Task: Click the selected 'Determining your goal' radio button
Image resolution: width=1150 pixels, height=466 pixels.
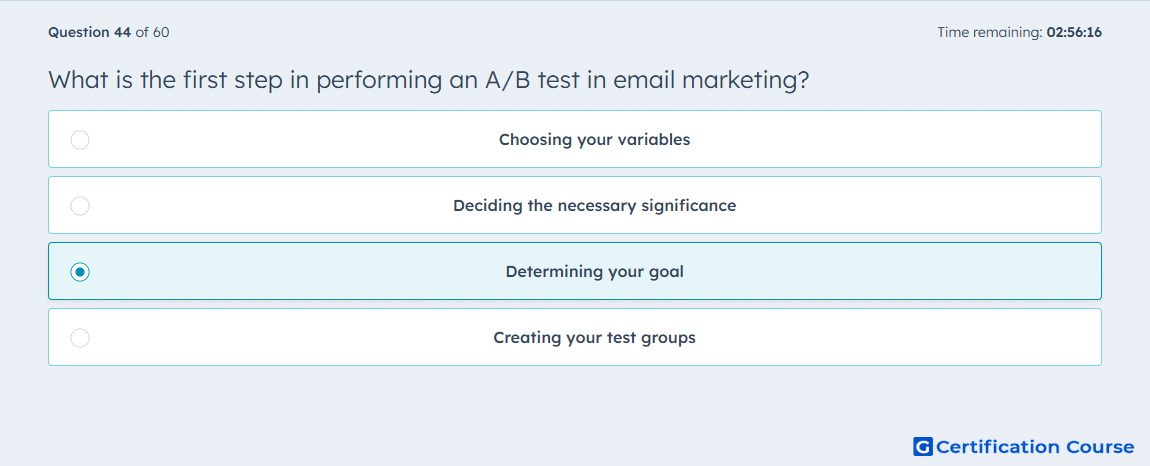Action: coord(80,272)
